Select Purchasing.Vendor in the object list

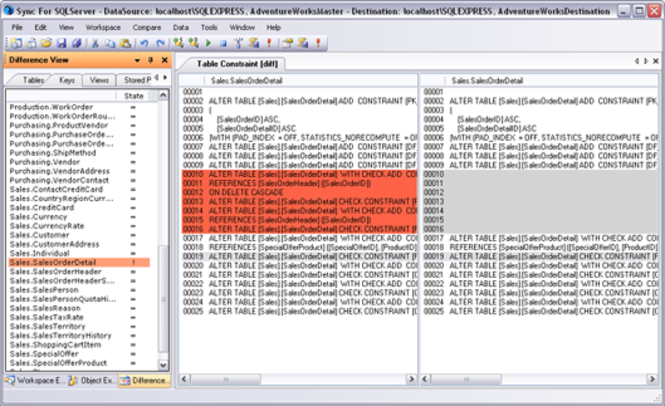click(x=45, y=162)
